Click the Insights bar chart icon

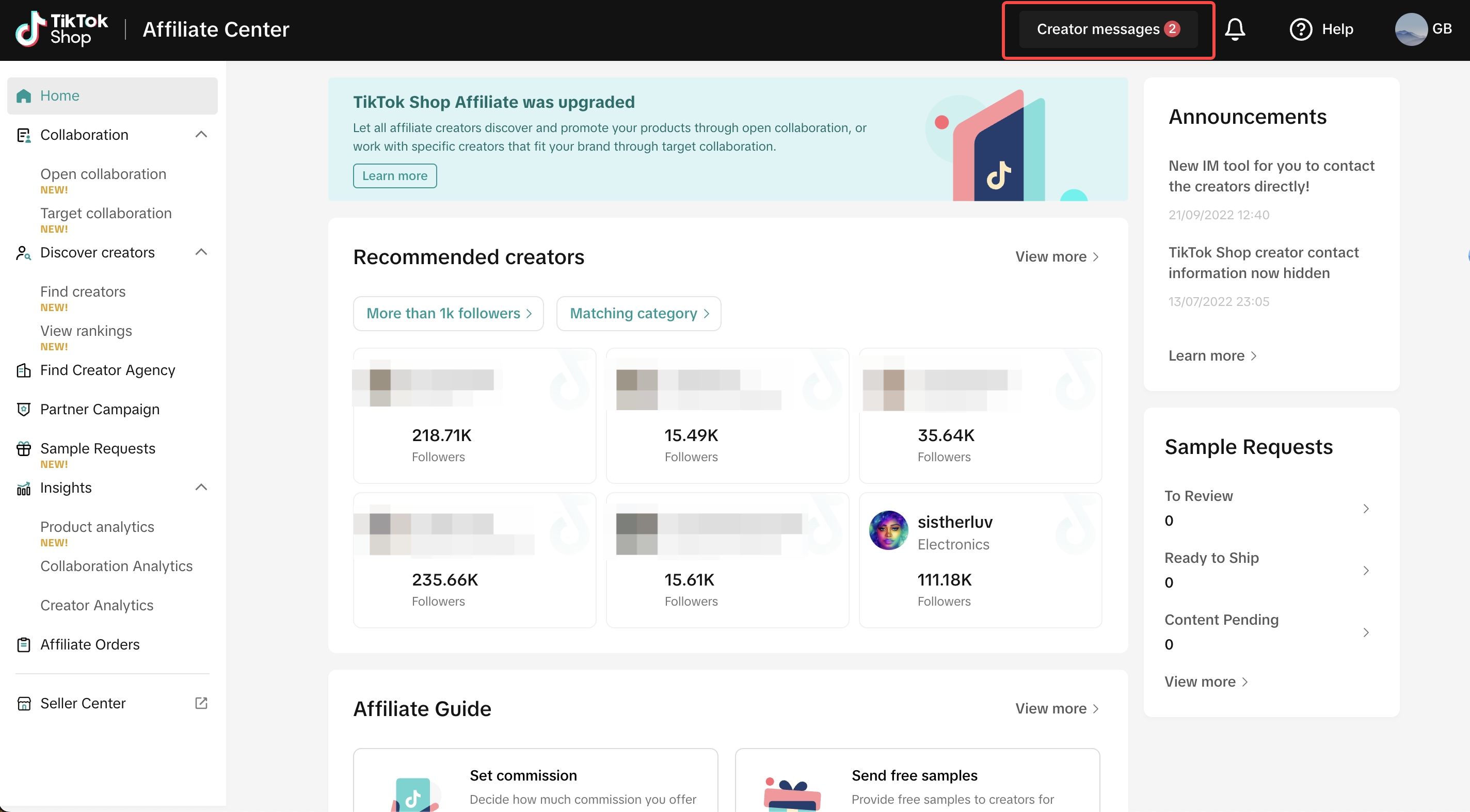coord(23,488)
